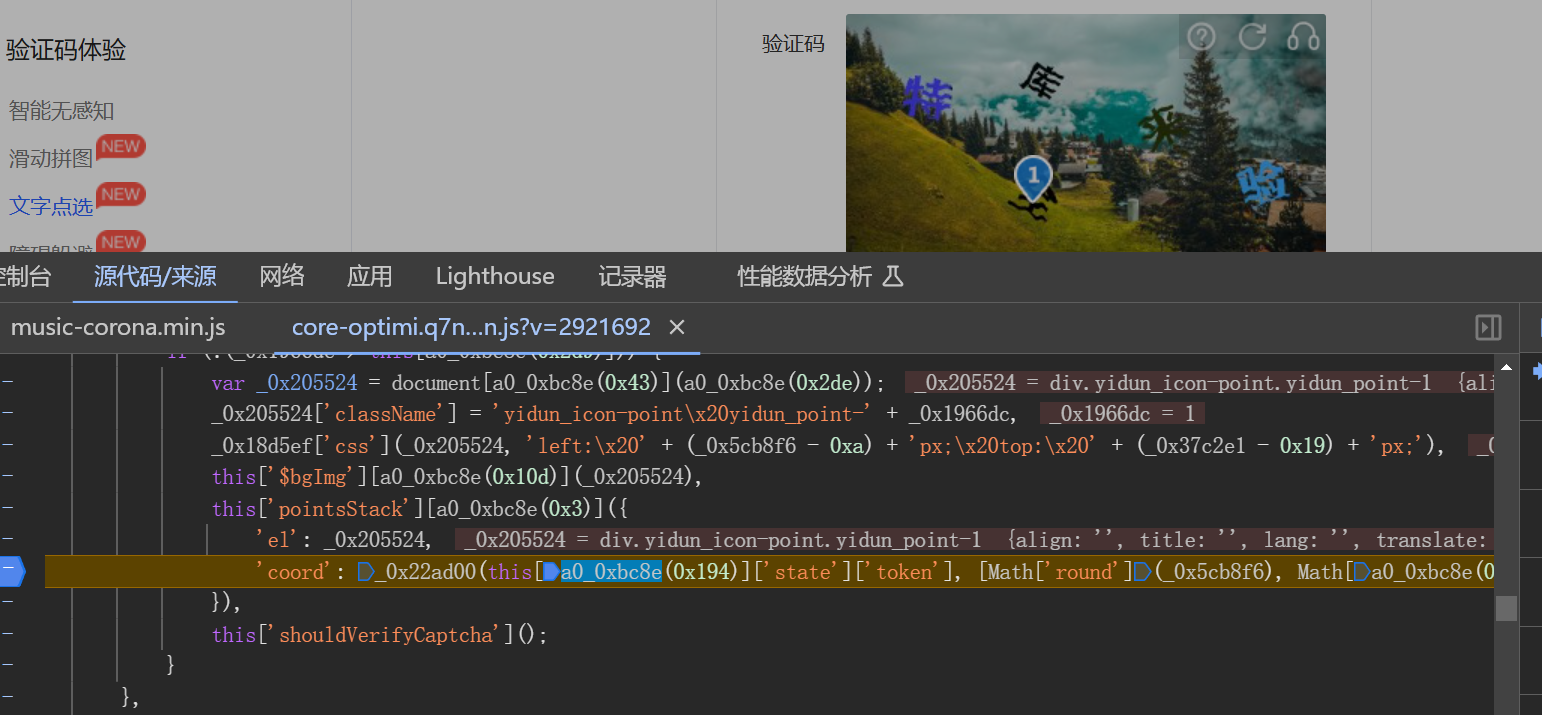
Task: Switch to audio captcha via headphones icon
Action: coord(1303,37)
